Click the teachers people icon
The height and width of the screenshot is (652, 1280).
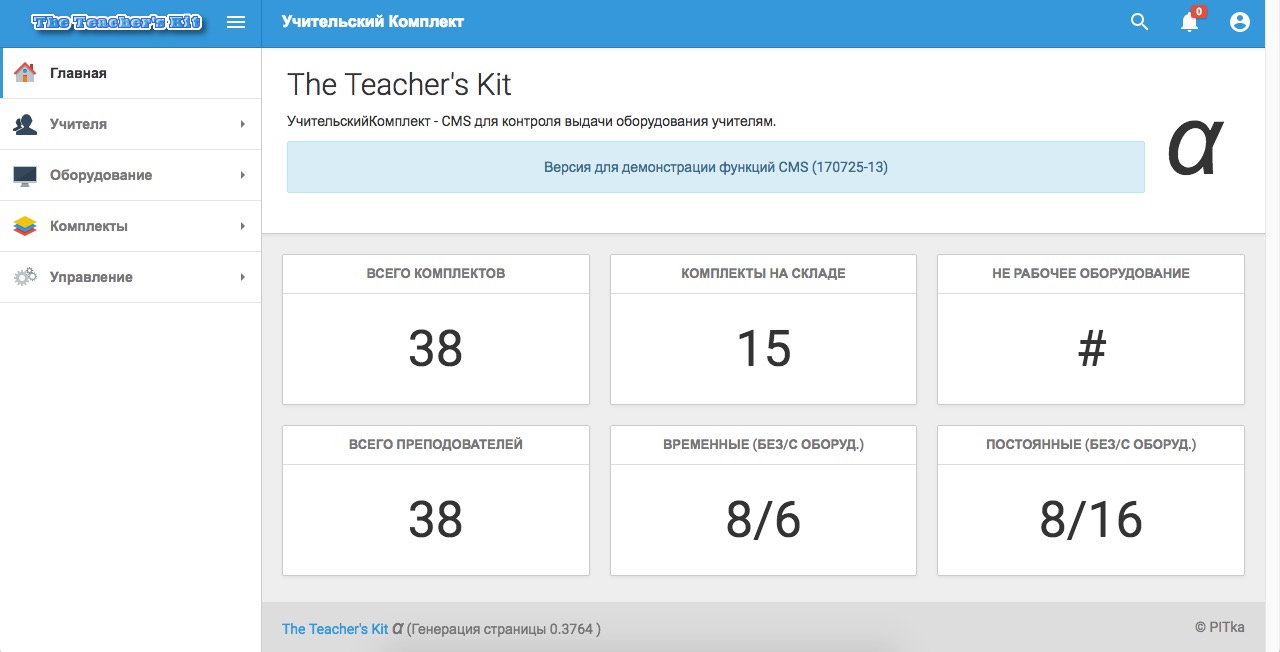coord(25,124)
